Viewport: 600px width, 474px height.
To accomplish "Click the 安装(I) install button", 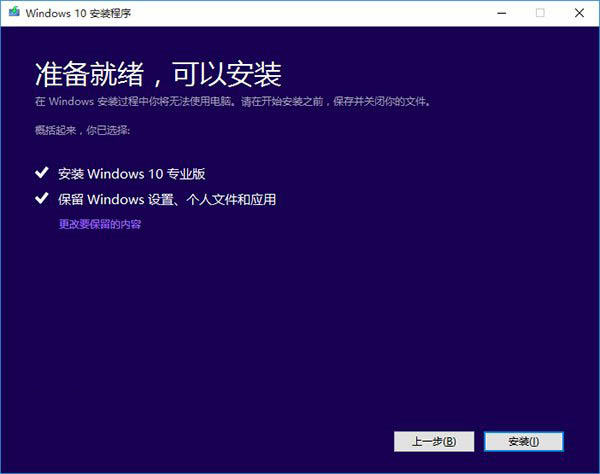I will (523, 441).
